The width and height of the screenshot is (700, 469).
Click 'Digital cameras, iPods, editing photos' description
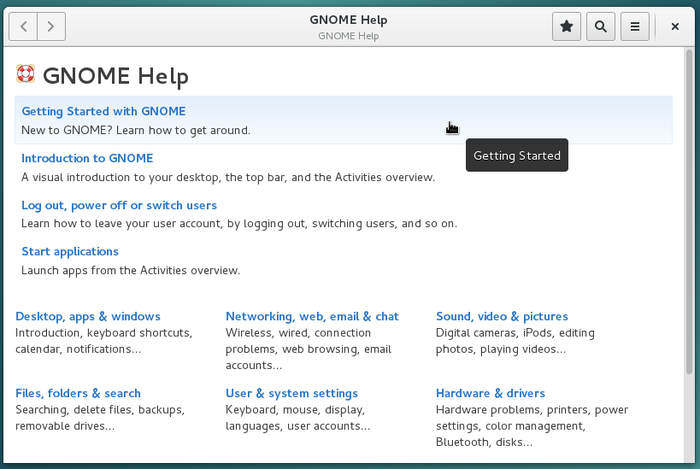coord(515,341)
